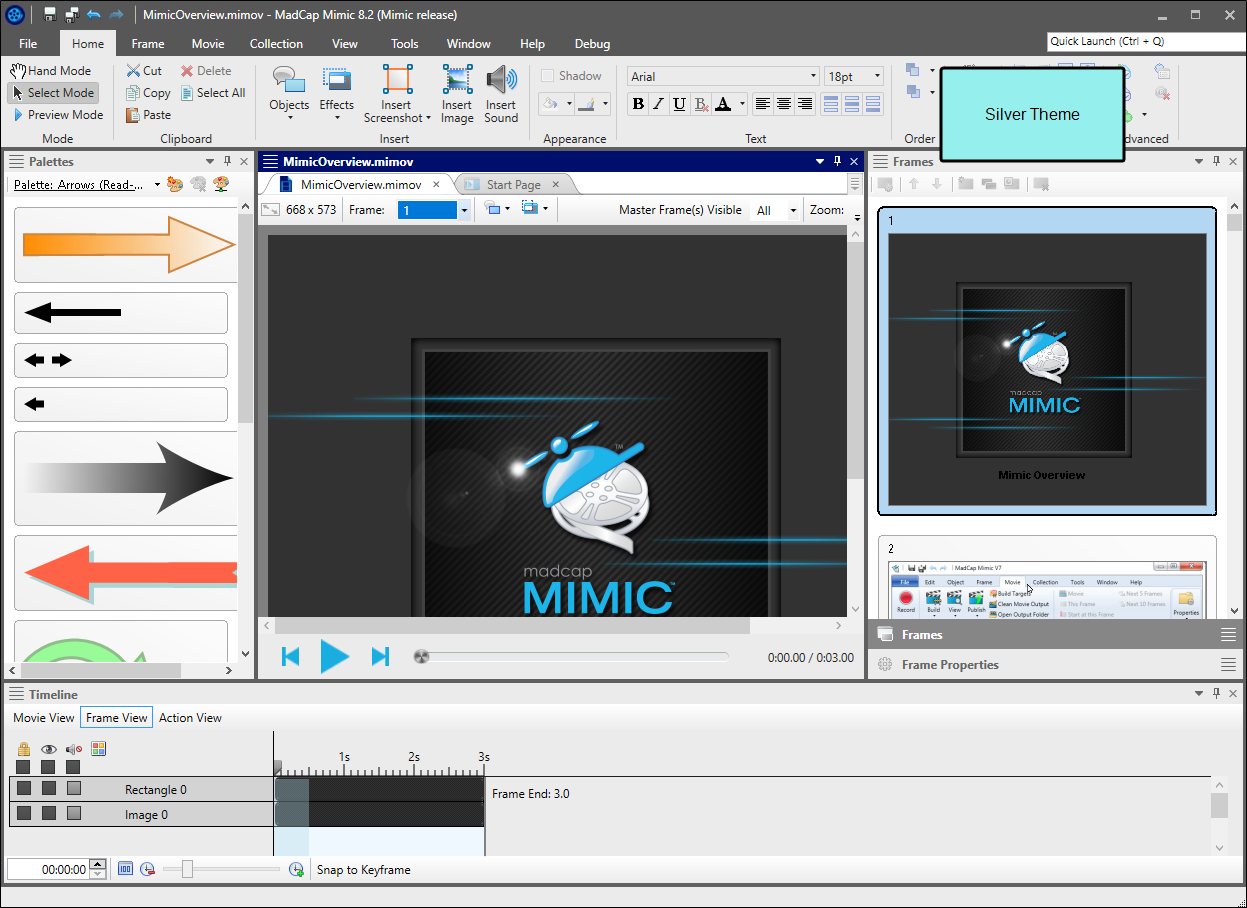Click the timeline color grid icon
This screenshot has height=908, width=1247.
(98, 748)
